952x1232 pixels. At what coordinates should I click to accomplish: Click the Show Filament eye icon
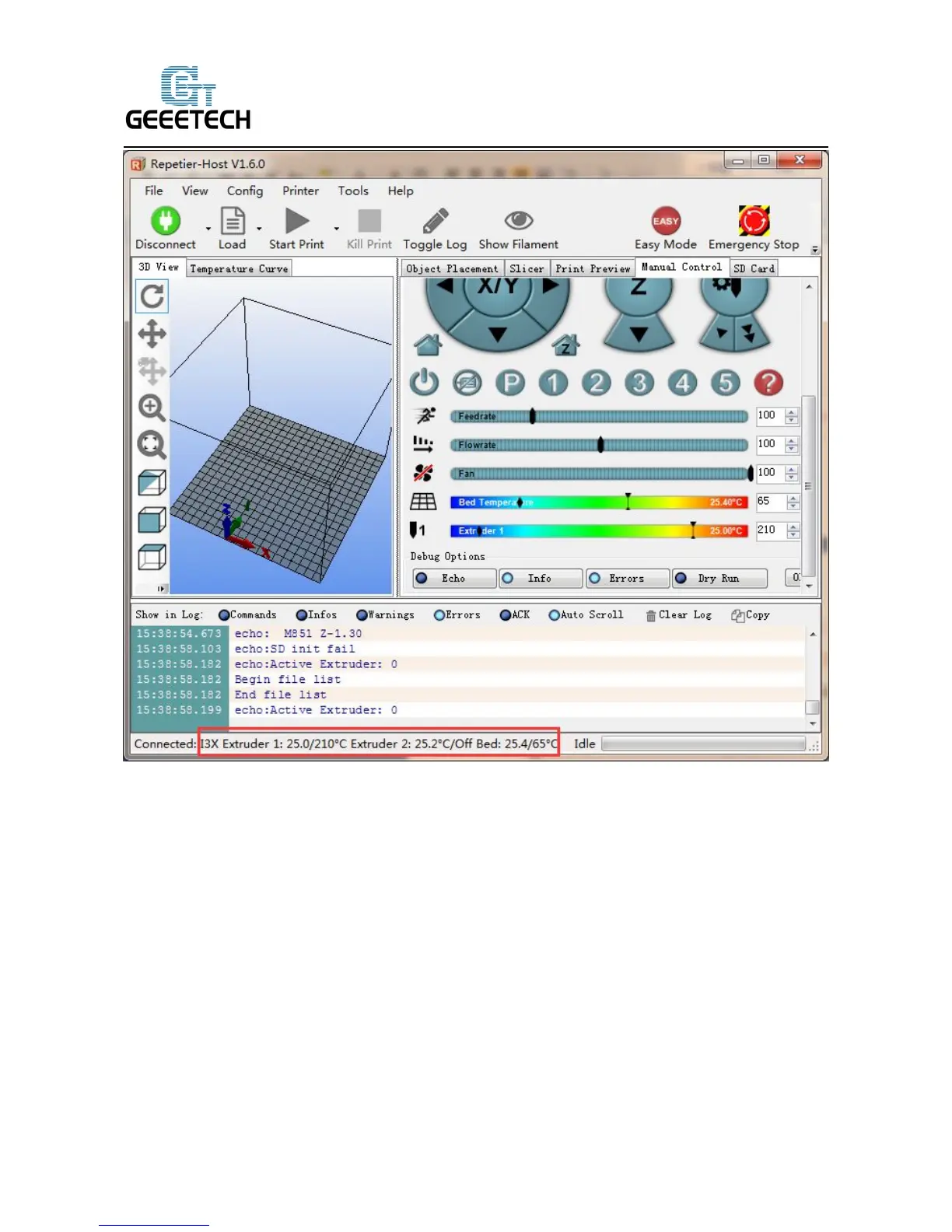click(519, 221)
